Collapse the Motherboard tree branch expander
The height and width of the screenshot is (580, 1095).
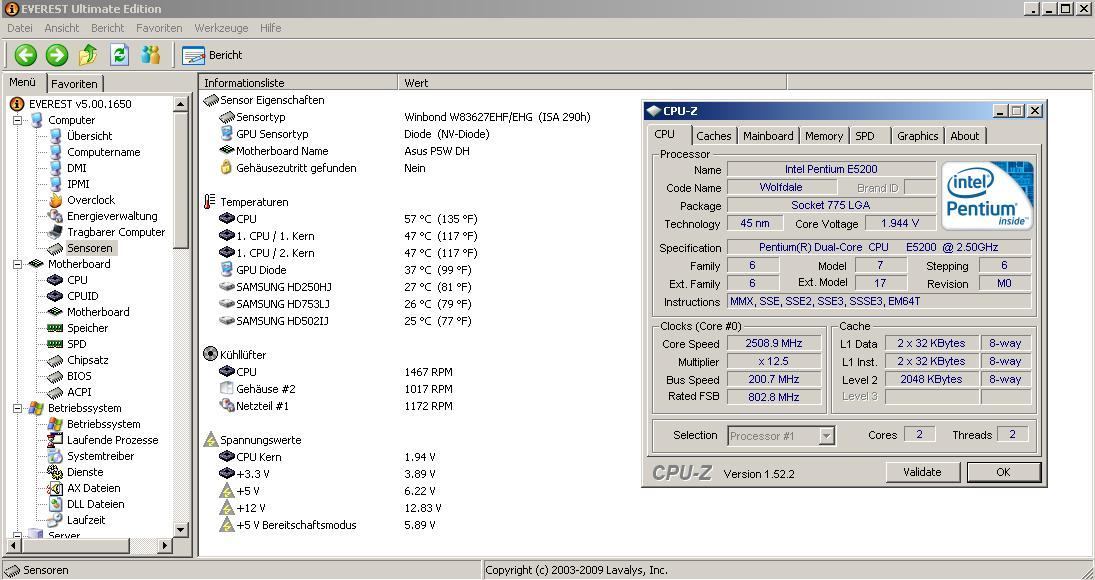click(17, 264)
